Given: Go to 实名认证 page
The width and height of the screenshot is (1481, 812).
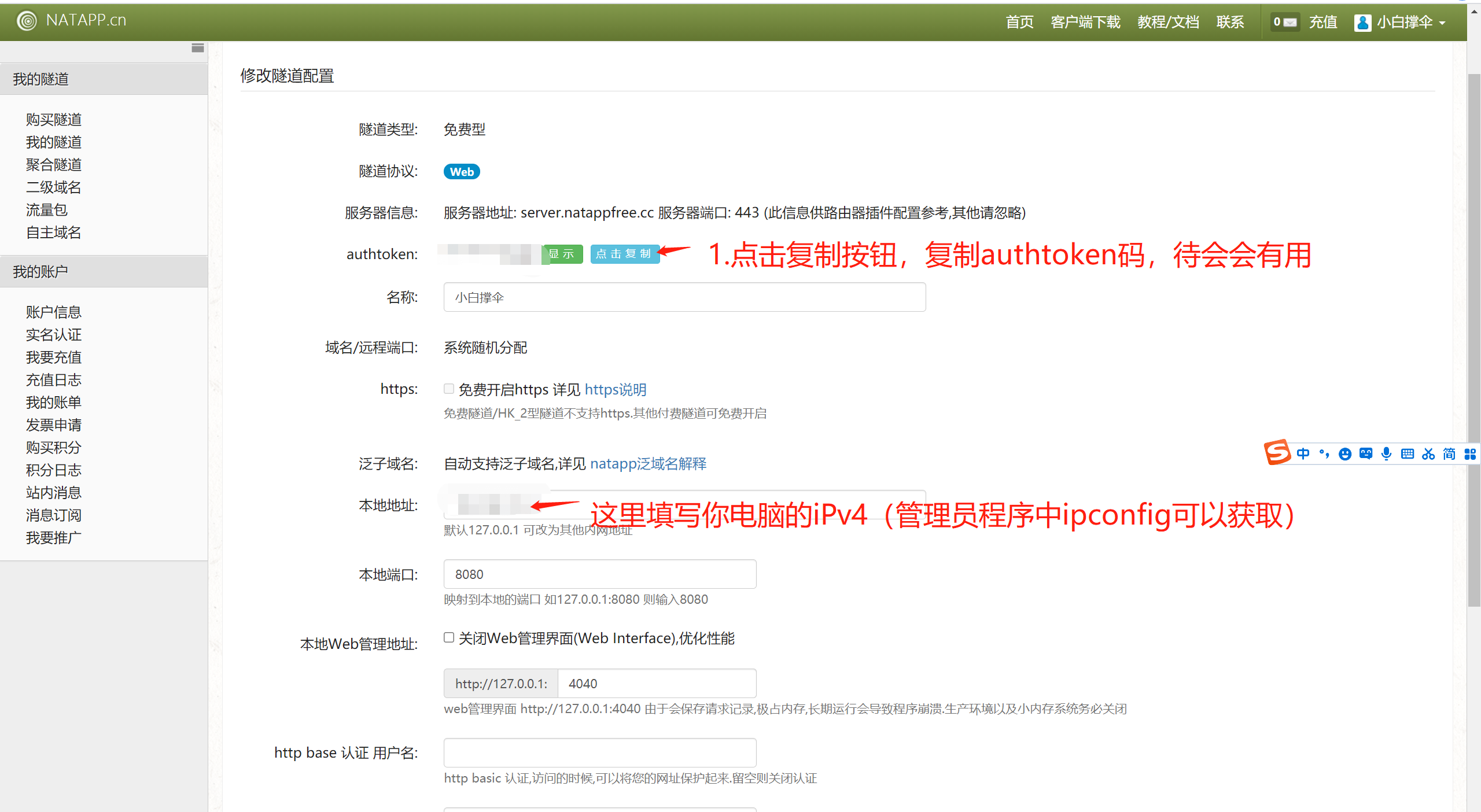Looking at the screenshot, I should click(54, 335).
